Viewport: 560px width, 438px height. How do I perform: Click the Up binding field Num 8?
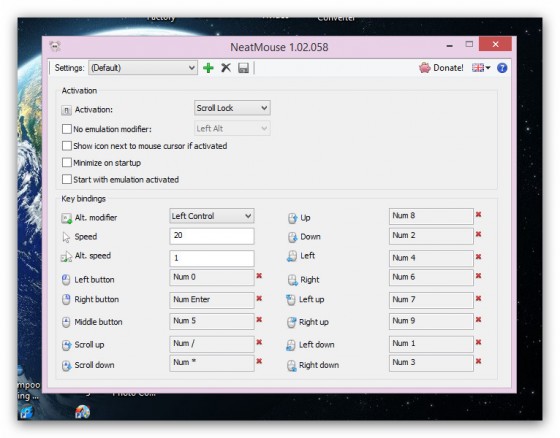[x=431, y=216]
